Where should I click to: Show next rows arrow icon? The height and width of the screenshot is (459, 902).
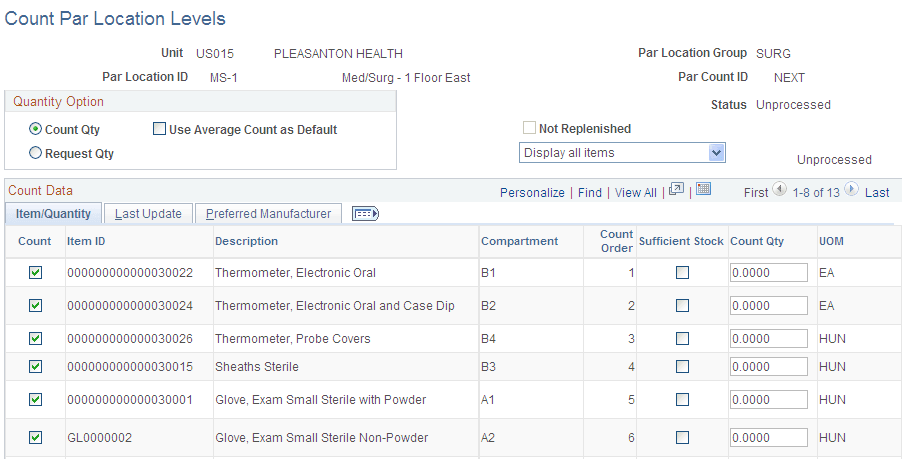pyautogui.click(x=851, y=189)
